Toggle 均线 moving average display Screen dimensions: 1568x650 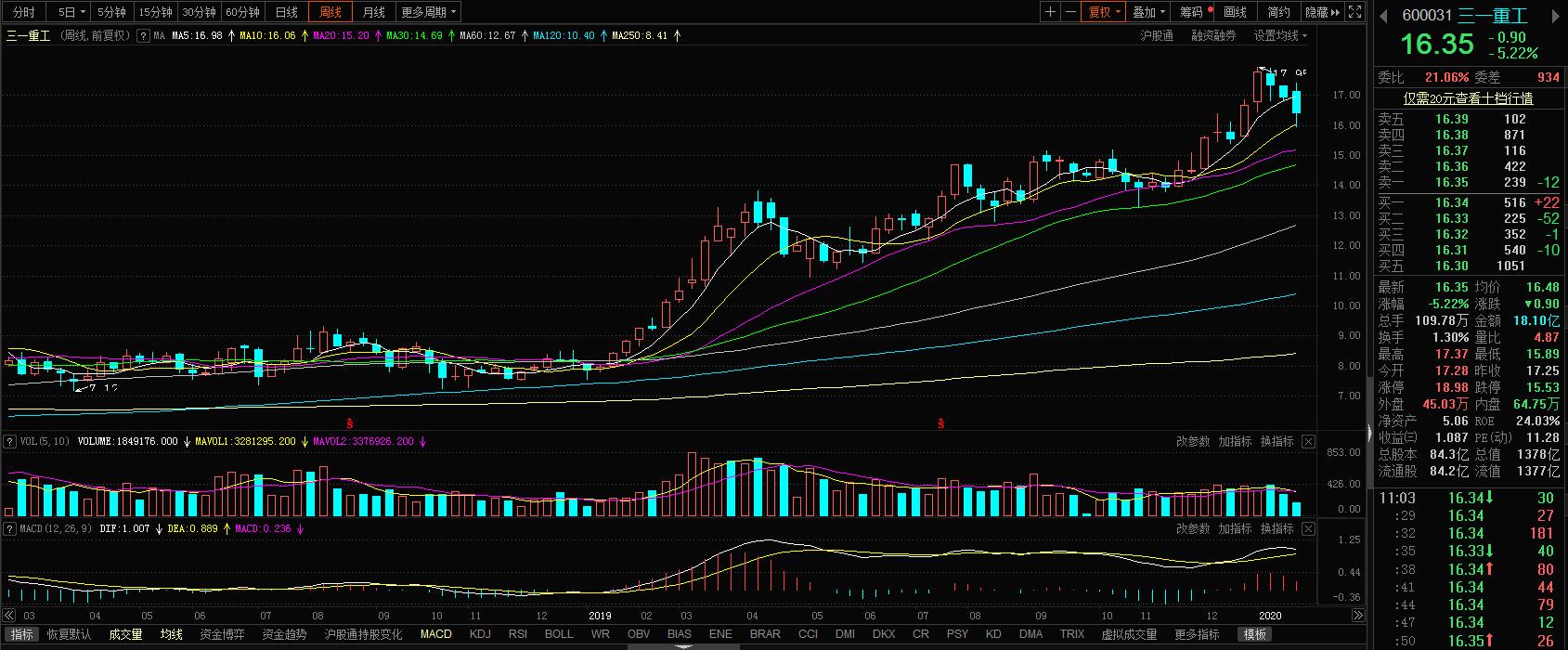pyautogui.click(x=171, y=634)
